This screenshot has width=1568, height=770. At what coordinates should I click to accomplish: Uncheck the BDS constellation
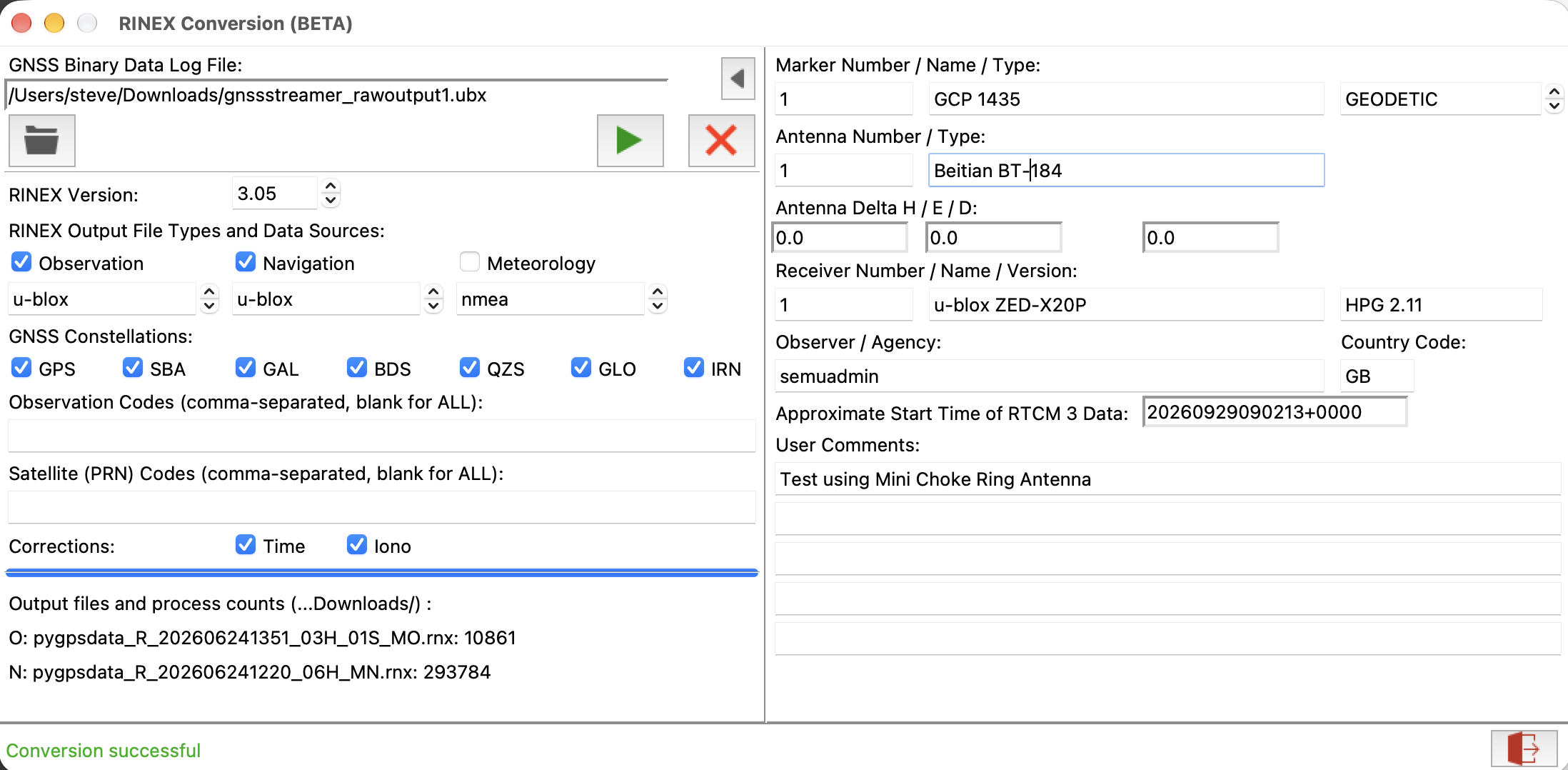click(357, 368)
